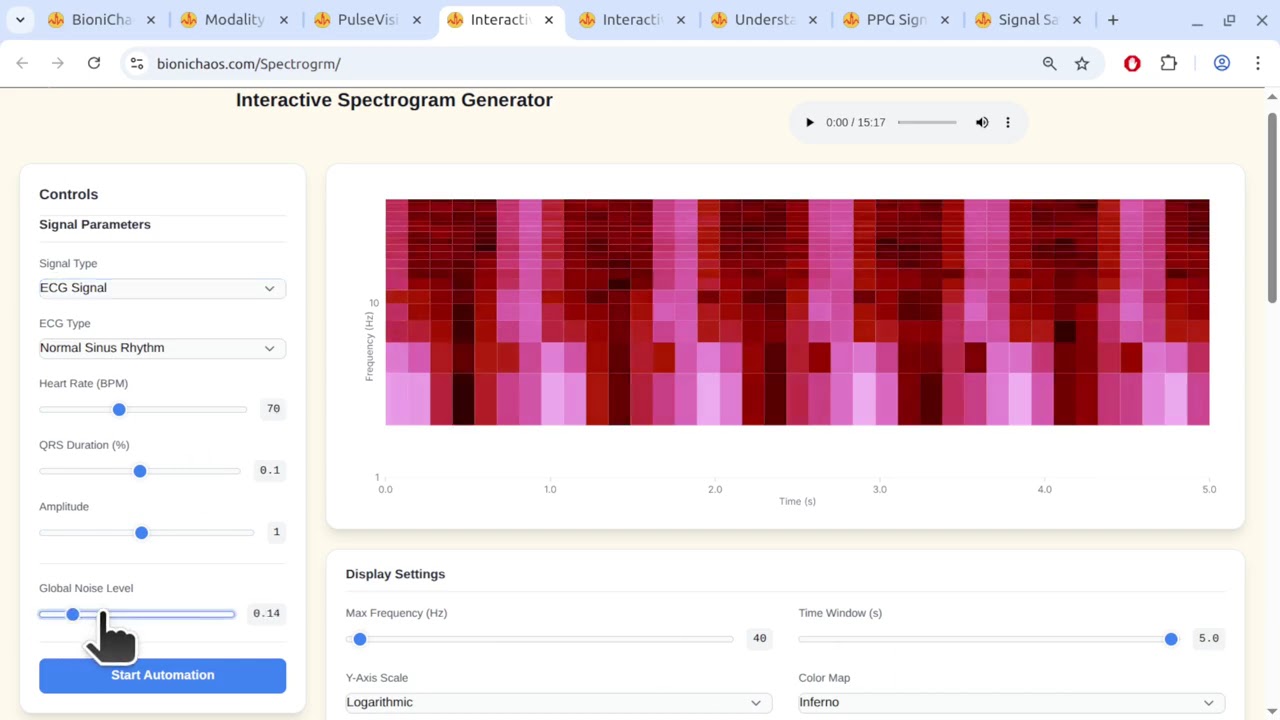Open the browser extensions puzzle icon
This screenshot has height=720, width=1280.
click(x=1168, y=63)
